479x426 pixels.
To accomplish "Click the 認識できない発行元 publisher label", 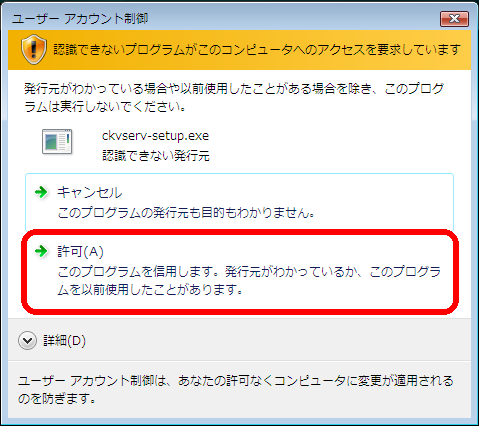I will tap(156, 156).
